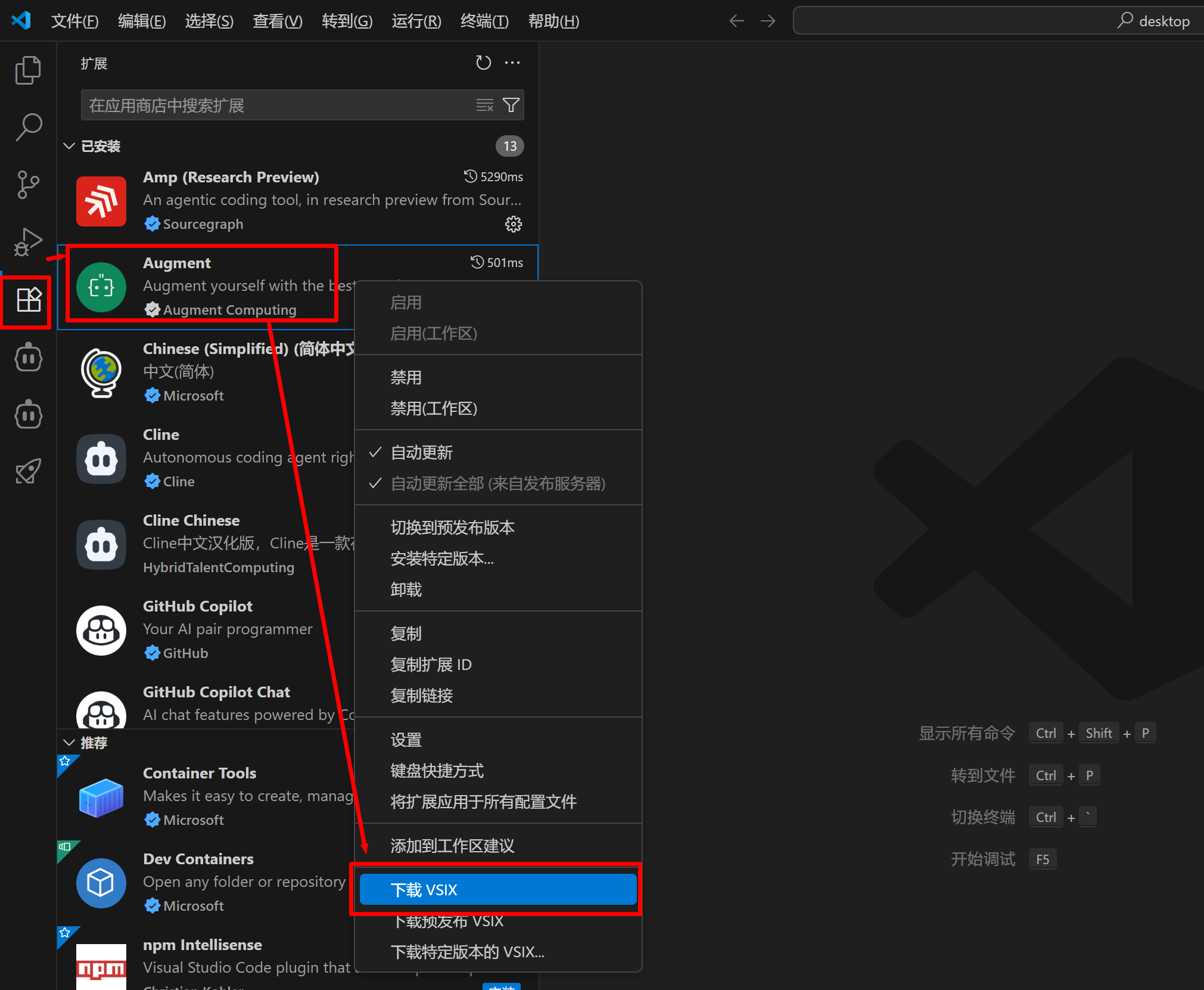
Task: Click 禁用 to disable Augment extension
Action: [406, 377]
